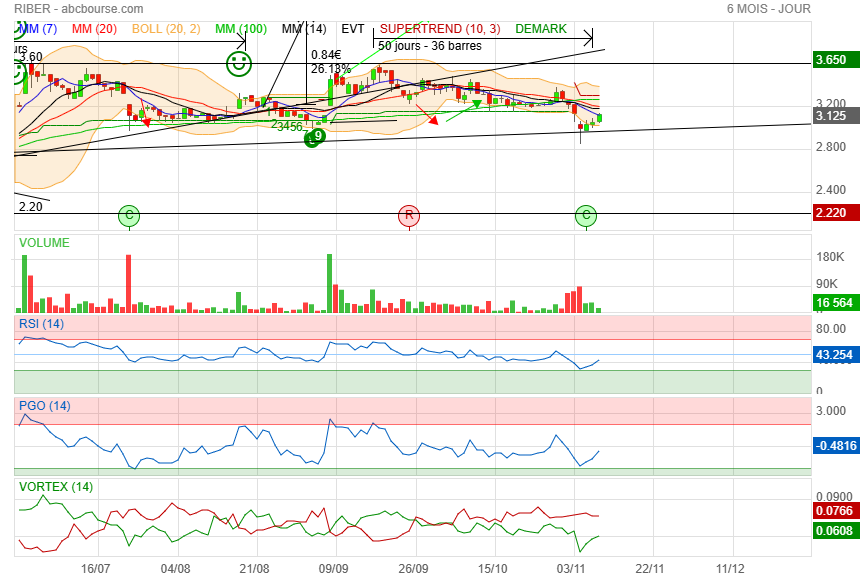This screenshot has height=579, width=860.
Task: Click the red R event marker
Action: click(x=408, y=215)
